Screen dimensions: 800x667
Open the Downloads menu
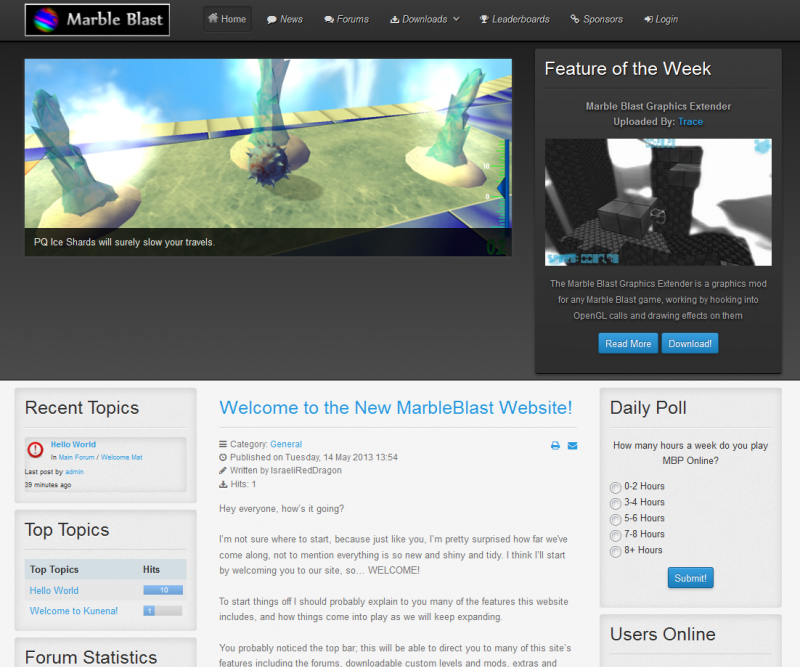pos(425,19)
